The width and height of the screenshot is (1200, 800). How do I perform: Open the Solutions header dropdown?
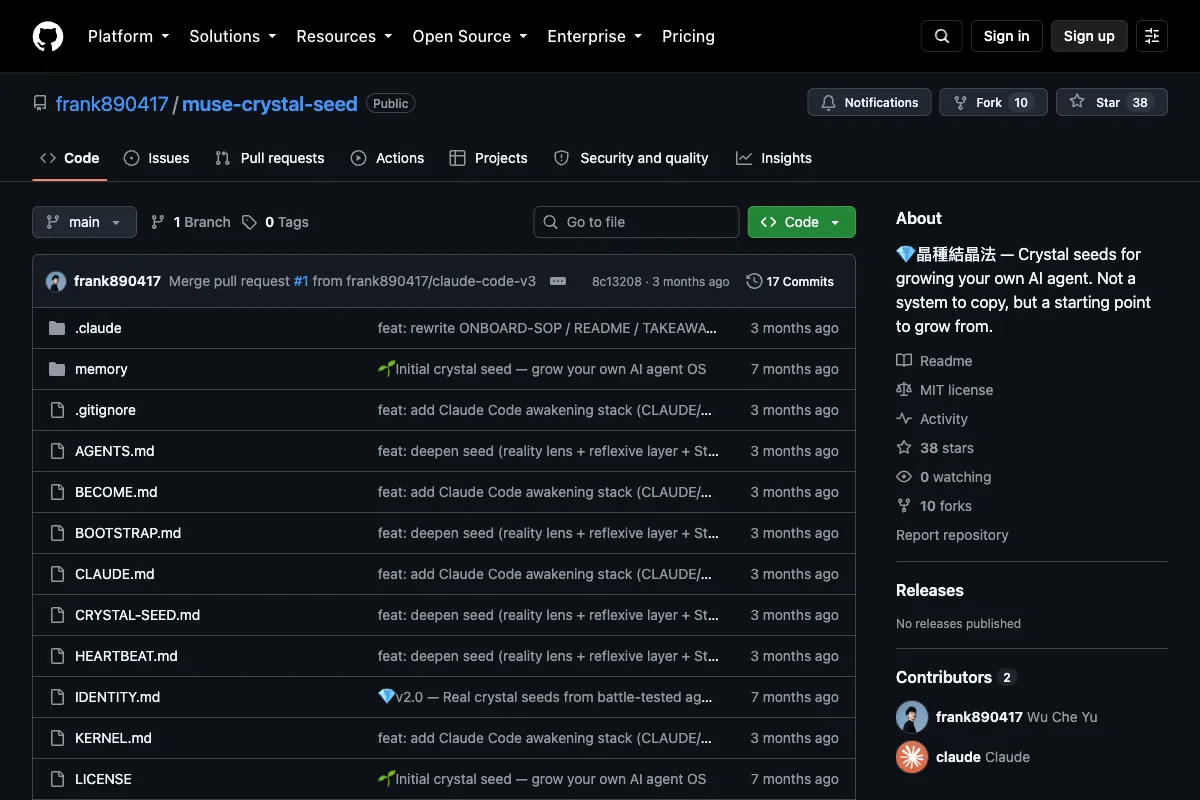coord(232,36)
